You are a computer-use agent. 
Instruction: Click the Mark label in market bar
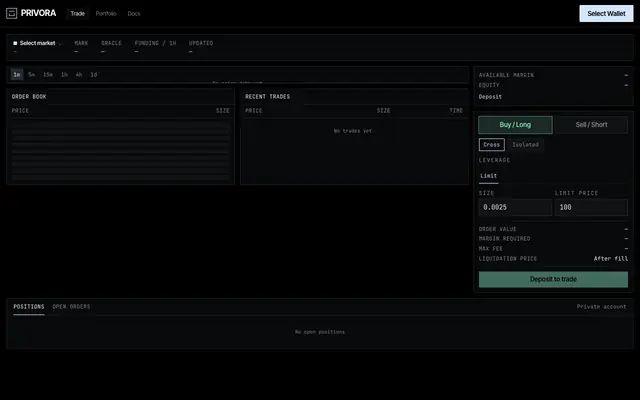click(81, 43)
